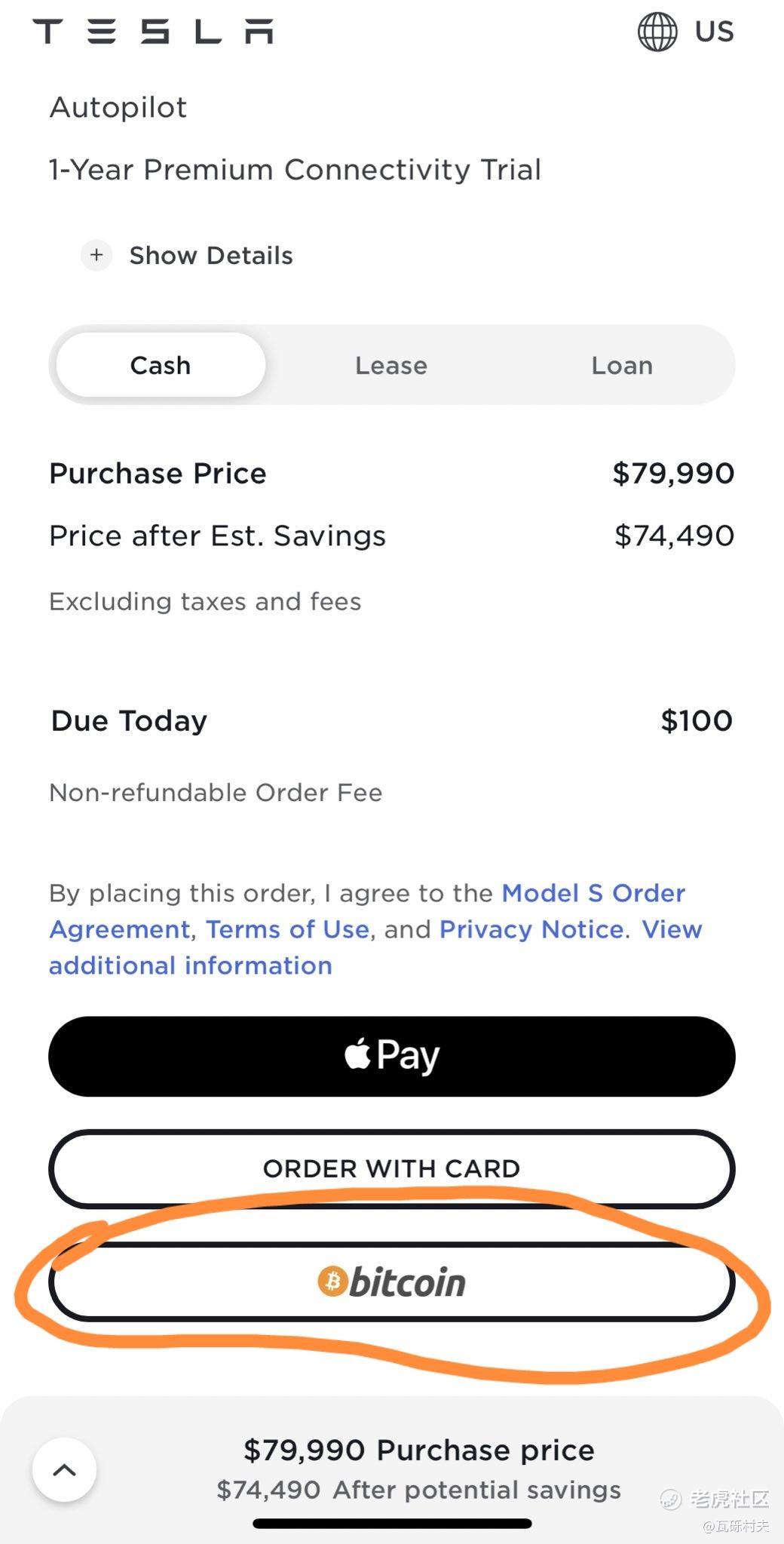Screen dimensions: 784x1544
Task: Choose the bitcoin payment button
Action: (392, 1282)
